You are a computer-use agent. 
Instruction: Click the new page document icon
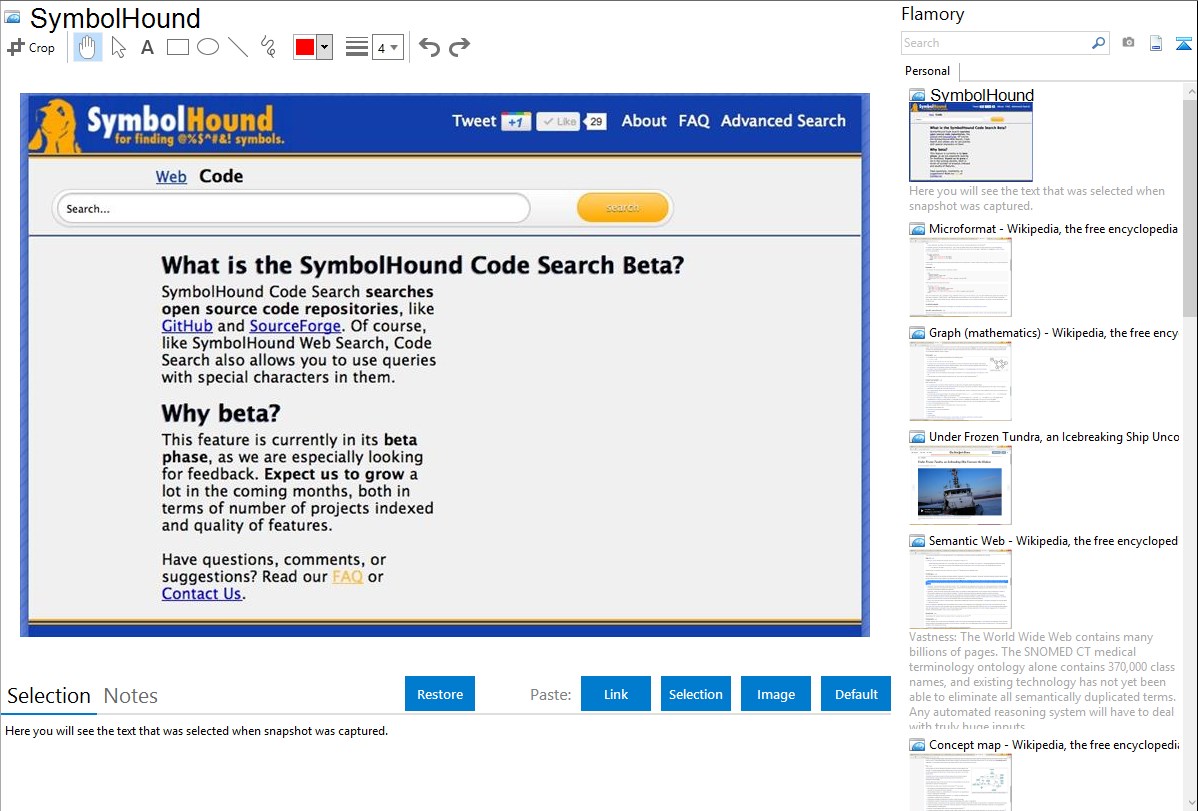pos(1156,43)
